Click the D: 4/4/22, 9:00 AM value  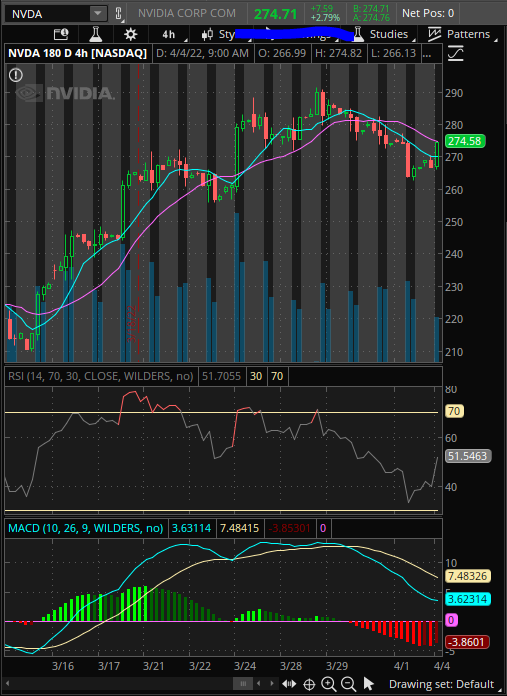[x=202, y=53]
